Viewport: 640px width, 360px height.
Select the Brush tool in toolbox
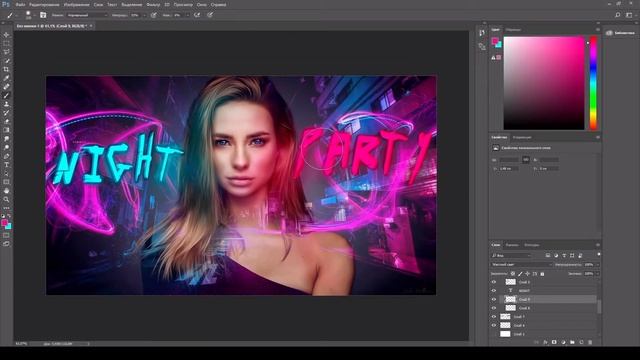(x=6, y=96)
